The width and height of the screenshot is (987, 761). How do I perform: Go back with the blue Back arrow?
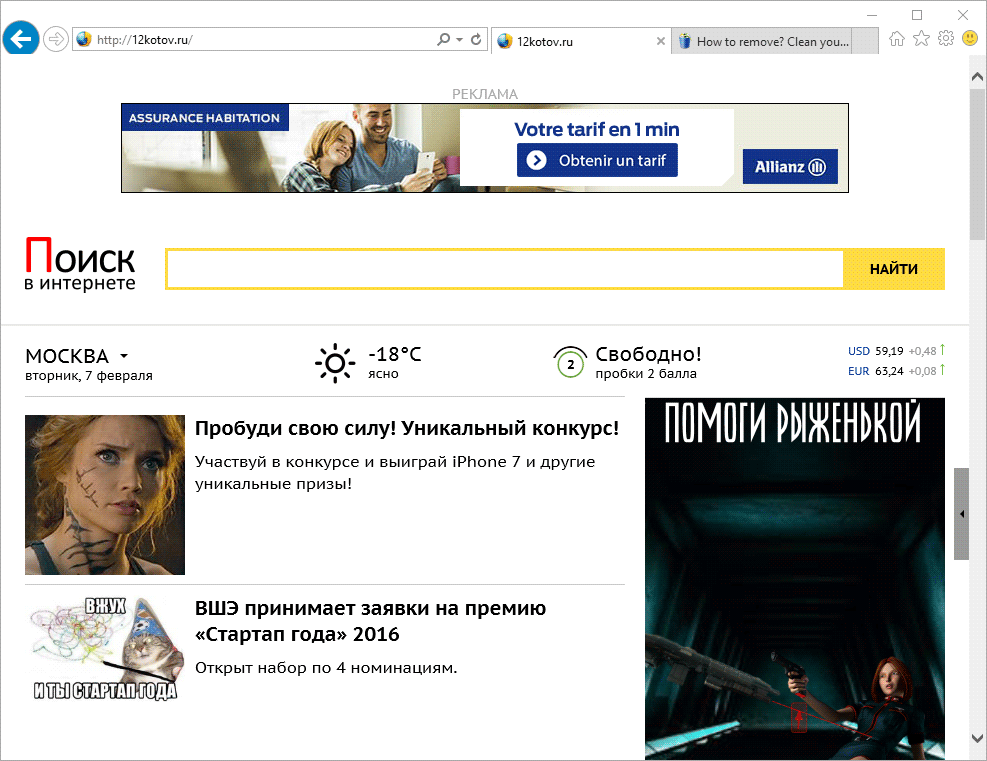tap(21, 38)
